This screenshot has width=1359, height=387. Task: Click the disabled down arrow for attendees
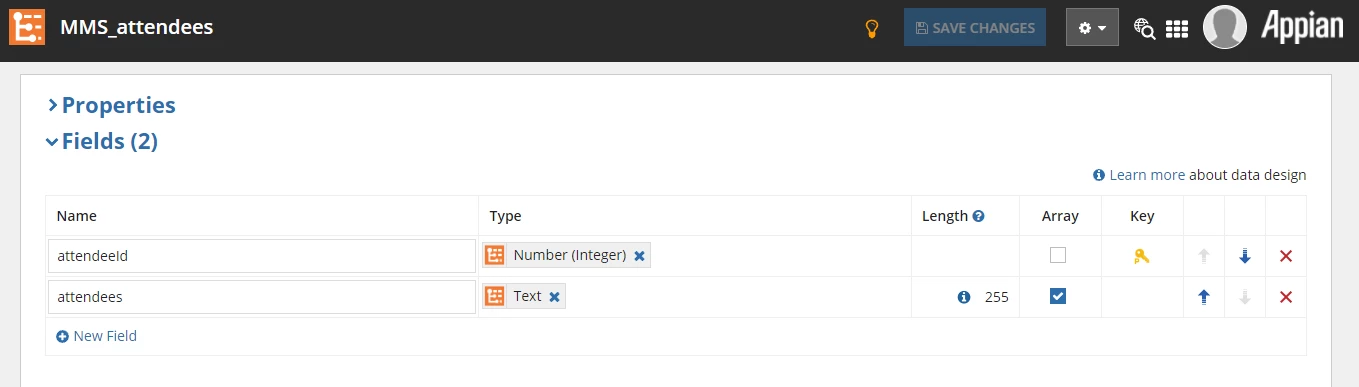[x=1245, y=297]
